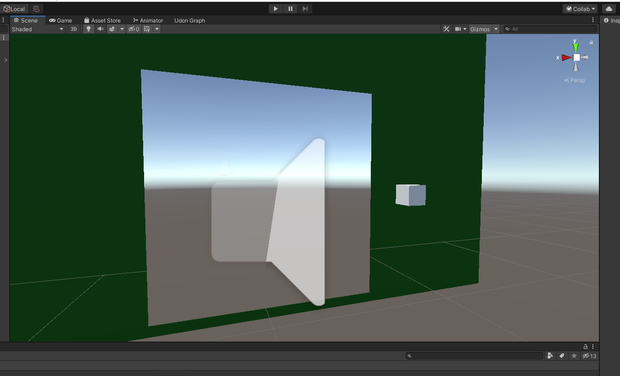
Task: Open the component editor tools icon
Action: [x=446, y=29]
